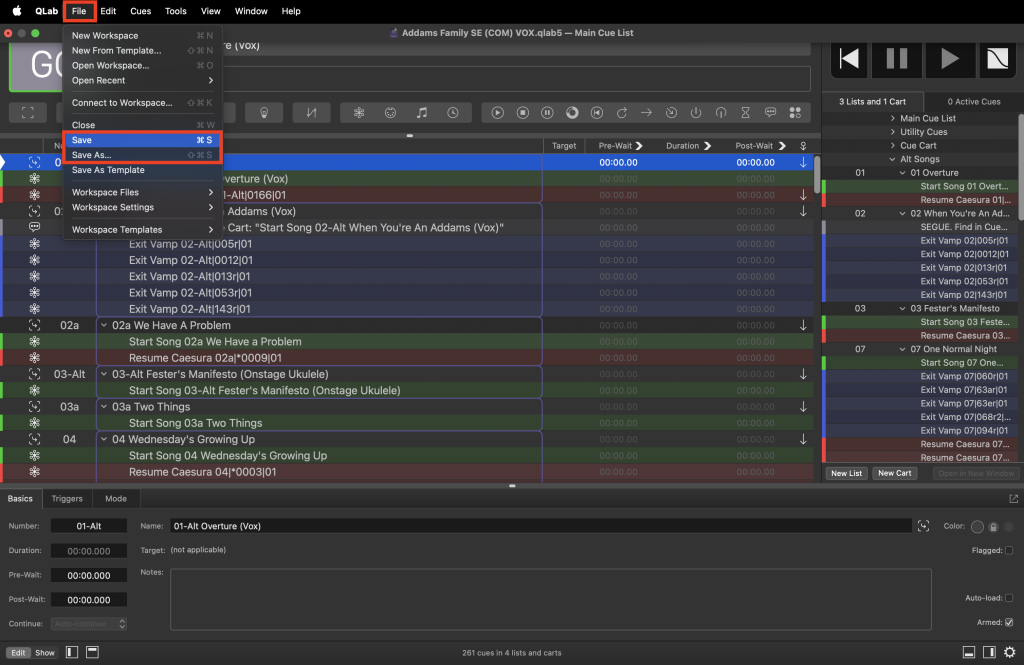Open the Tools menu in the menu bar

176,11
